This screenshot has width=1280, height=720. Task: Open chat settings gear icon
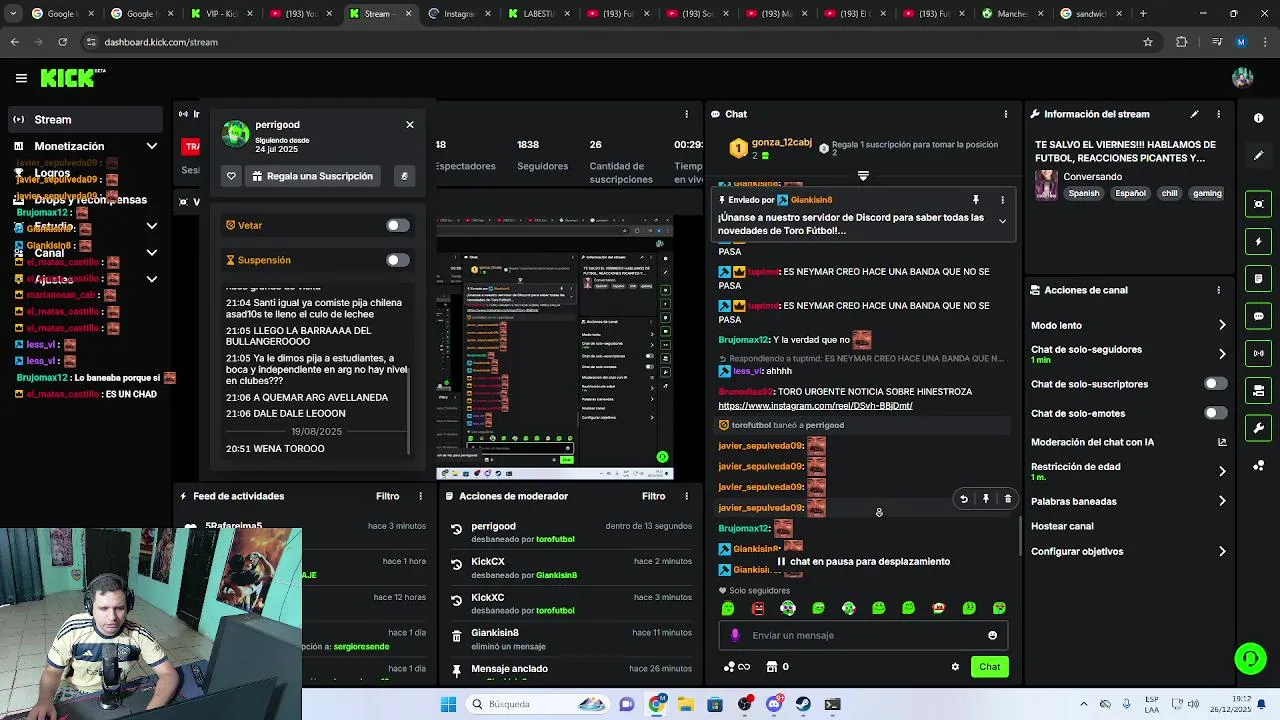coord(955,667)
